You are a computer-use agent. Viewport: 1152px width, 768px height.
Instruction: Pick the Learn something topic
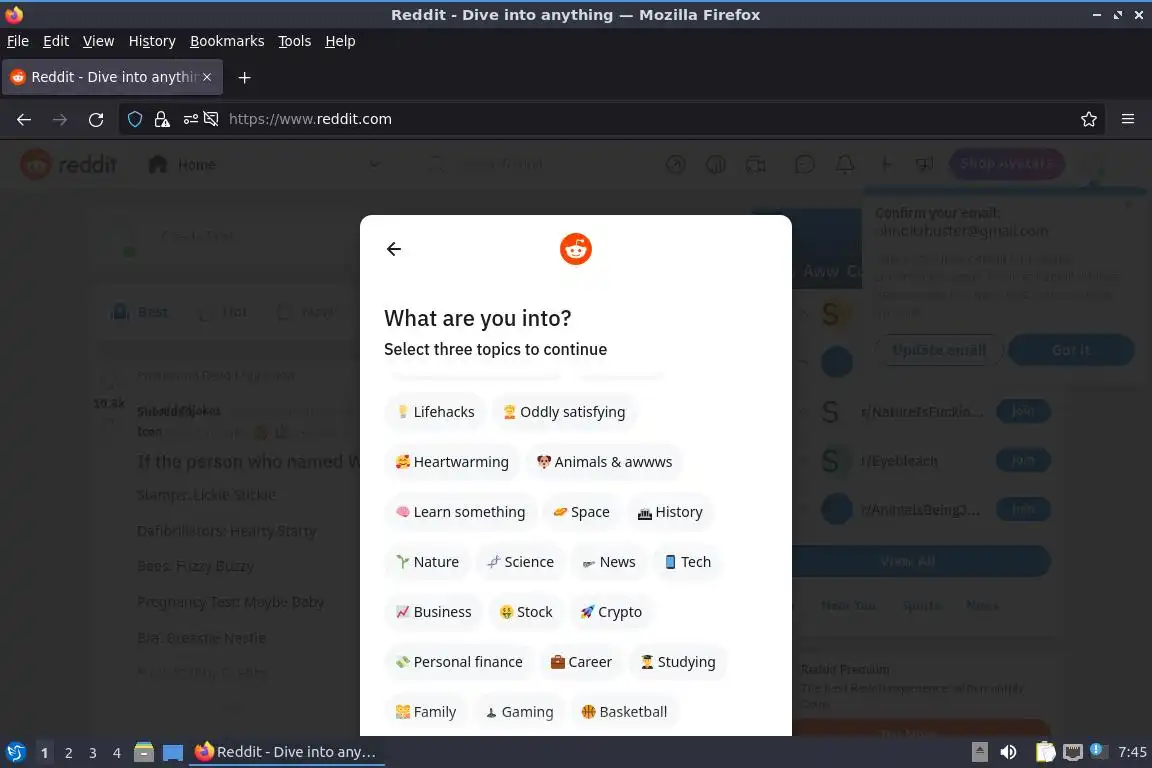click(x=461, y=512)
